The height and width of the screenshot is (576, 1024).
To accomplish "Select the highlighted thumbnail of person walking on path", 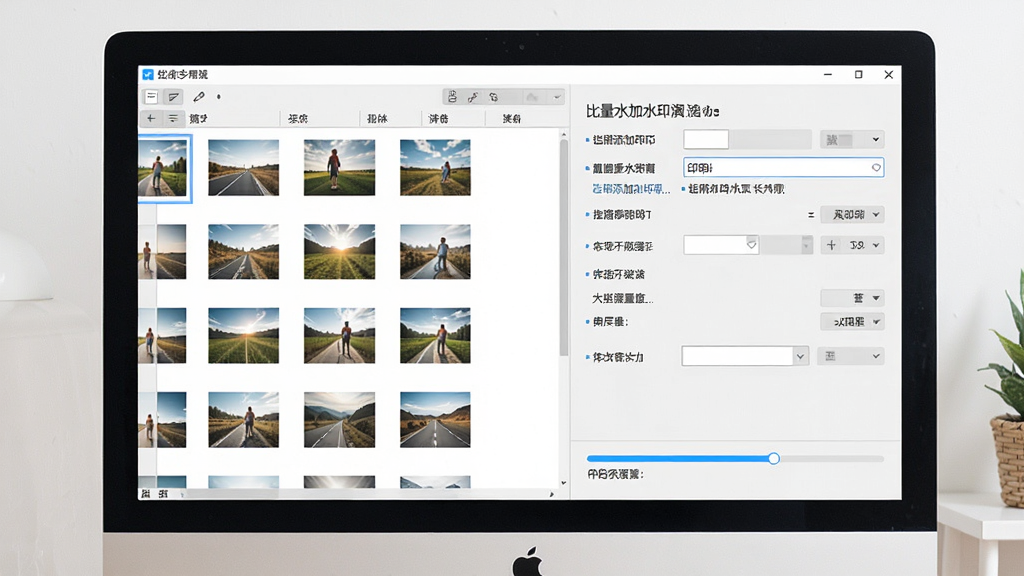I will 164,168.
